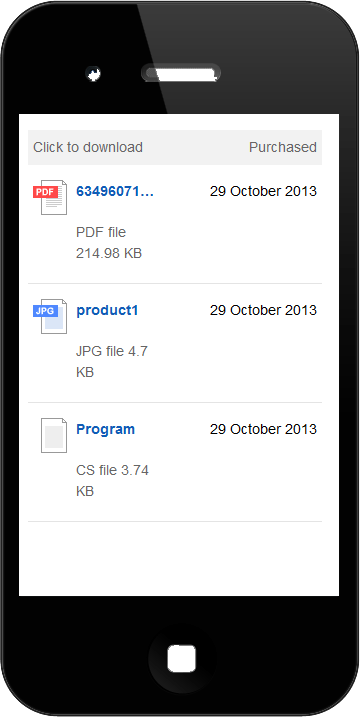Click the 'CS file 3.74 KB' description
The width and height of the screenshot is (360, 717).
point(112,481)
